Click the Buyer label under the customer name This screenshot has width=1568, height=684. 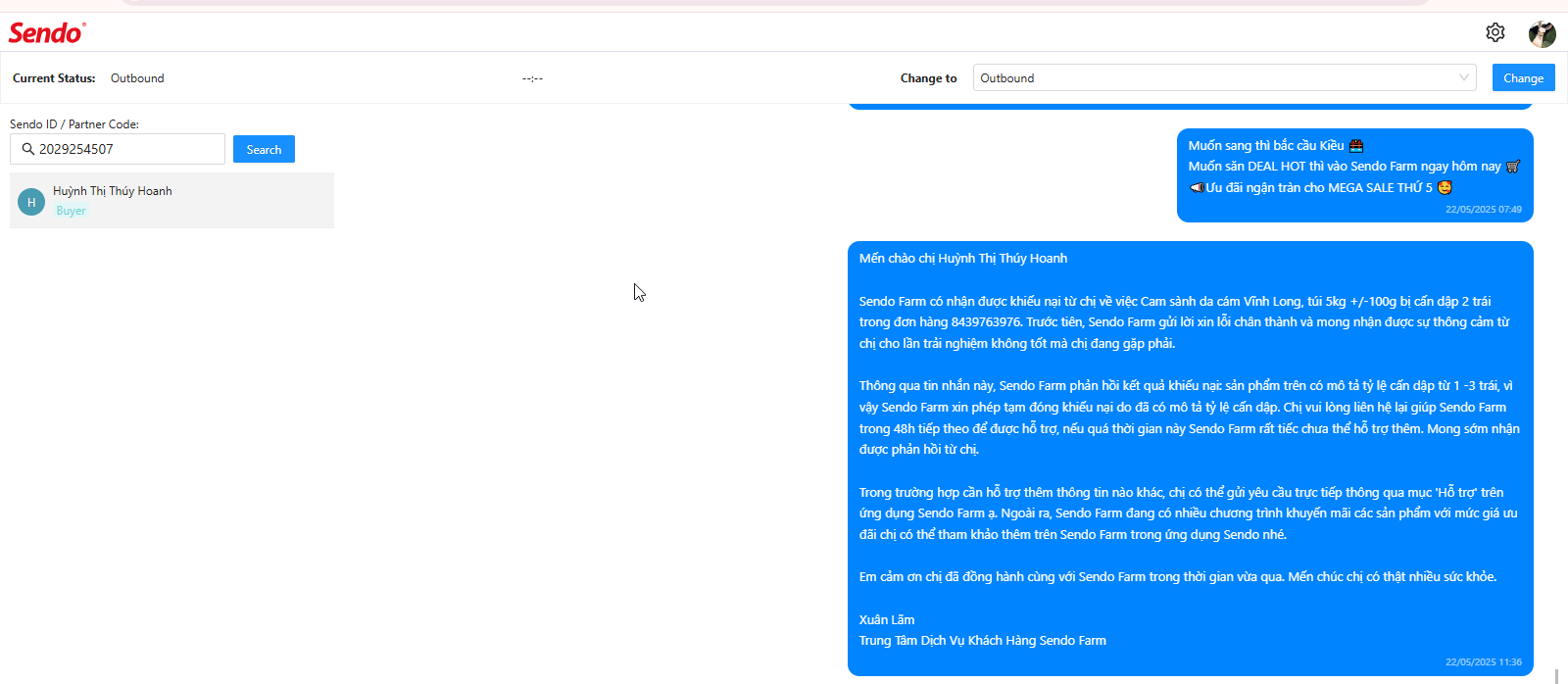coord(71,211)
